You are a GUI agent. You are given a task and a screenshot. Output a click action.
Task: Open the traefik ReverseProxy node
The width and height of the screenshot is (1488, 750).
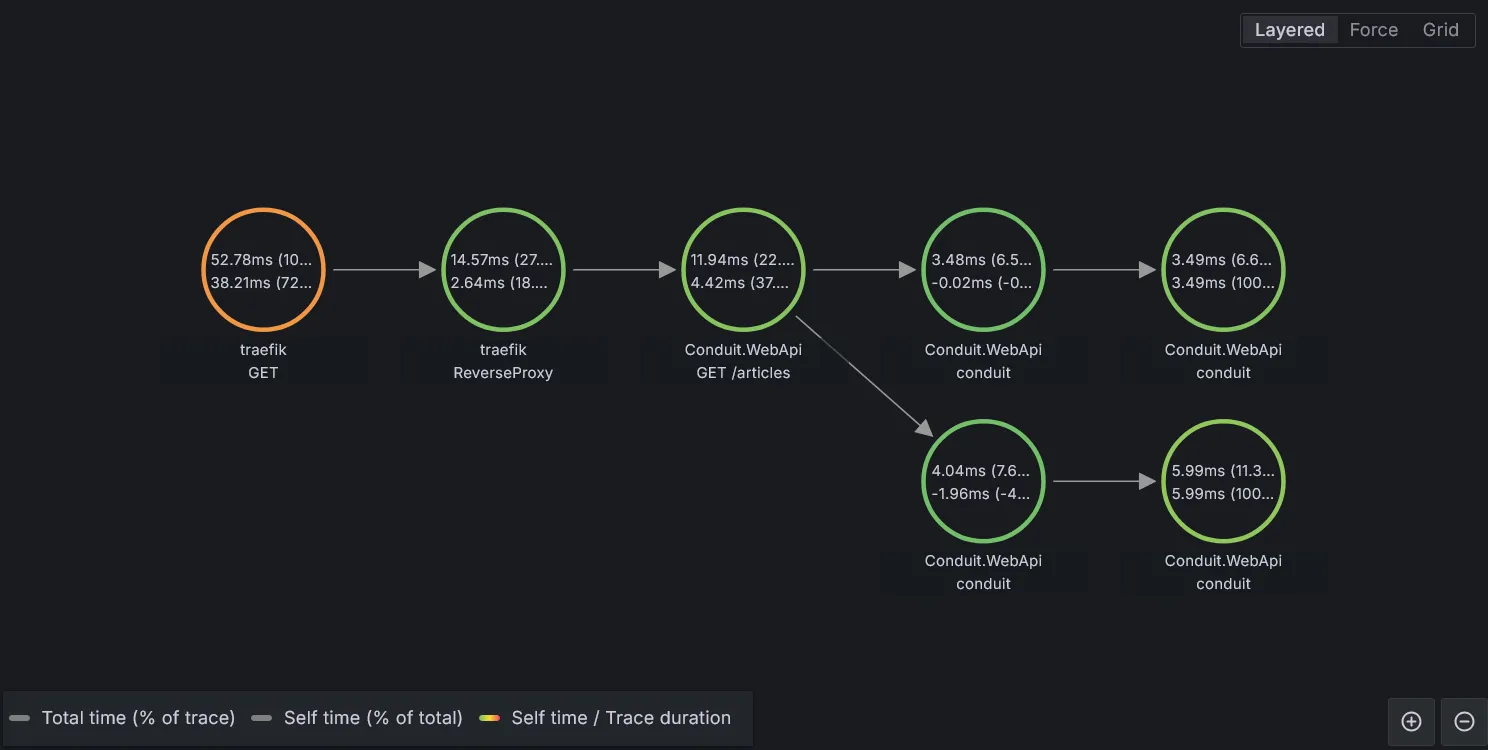pyautogui.click(x=503, y=269)
